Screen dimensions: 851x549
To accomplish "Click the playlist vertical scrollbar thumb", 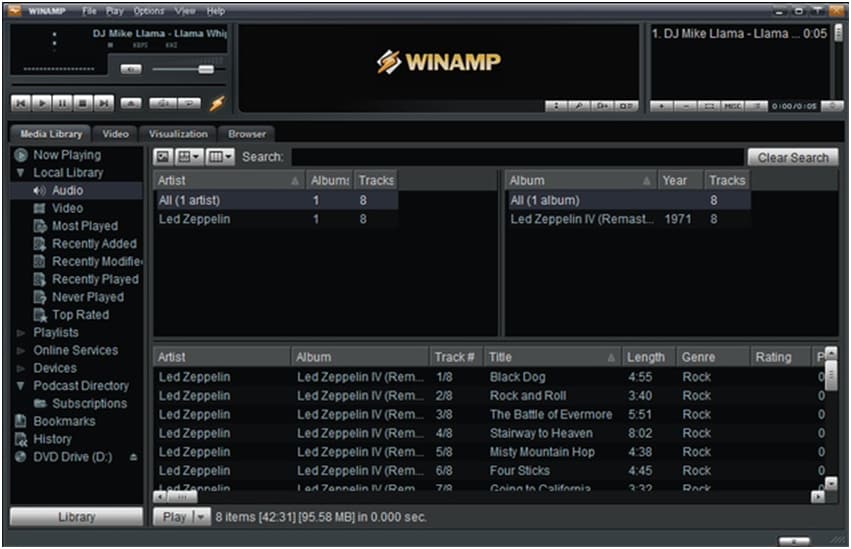I will 839,33.
